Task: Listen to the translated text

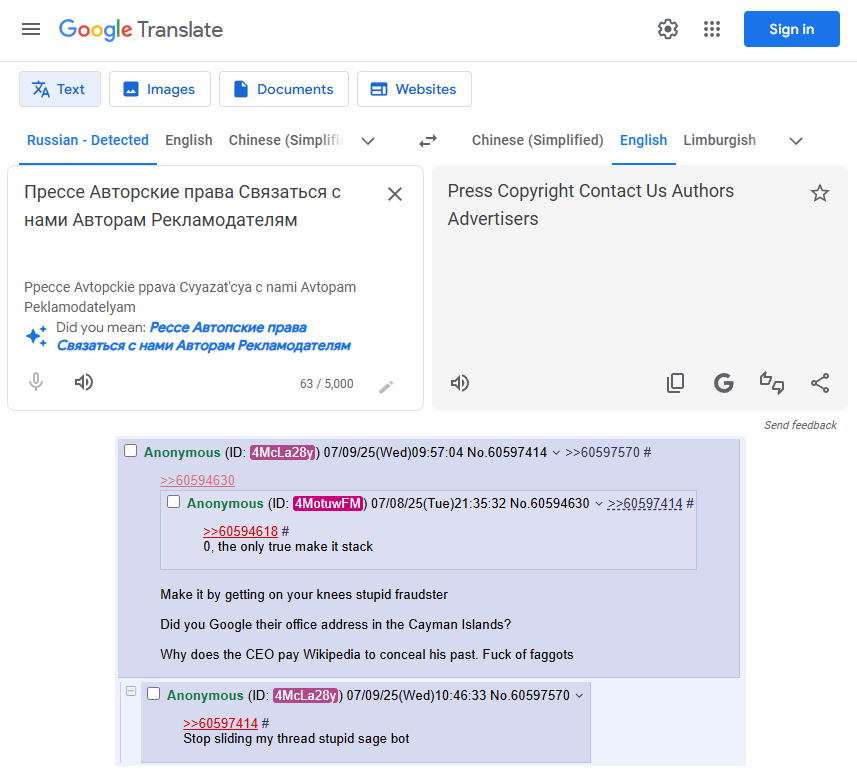Action: tap(460, 383)
